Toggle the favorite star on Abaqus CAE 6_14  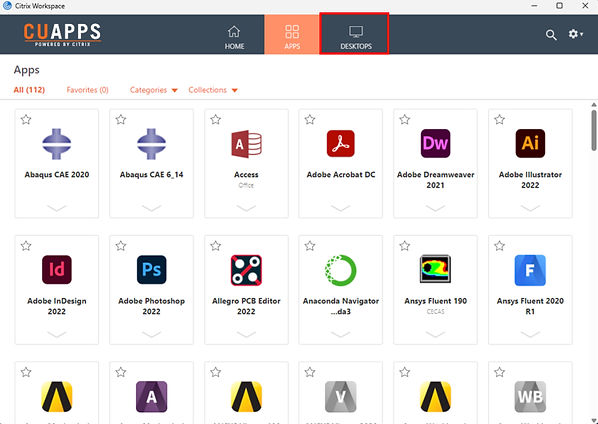click(121, 119)
